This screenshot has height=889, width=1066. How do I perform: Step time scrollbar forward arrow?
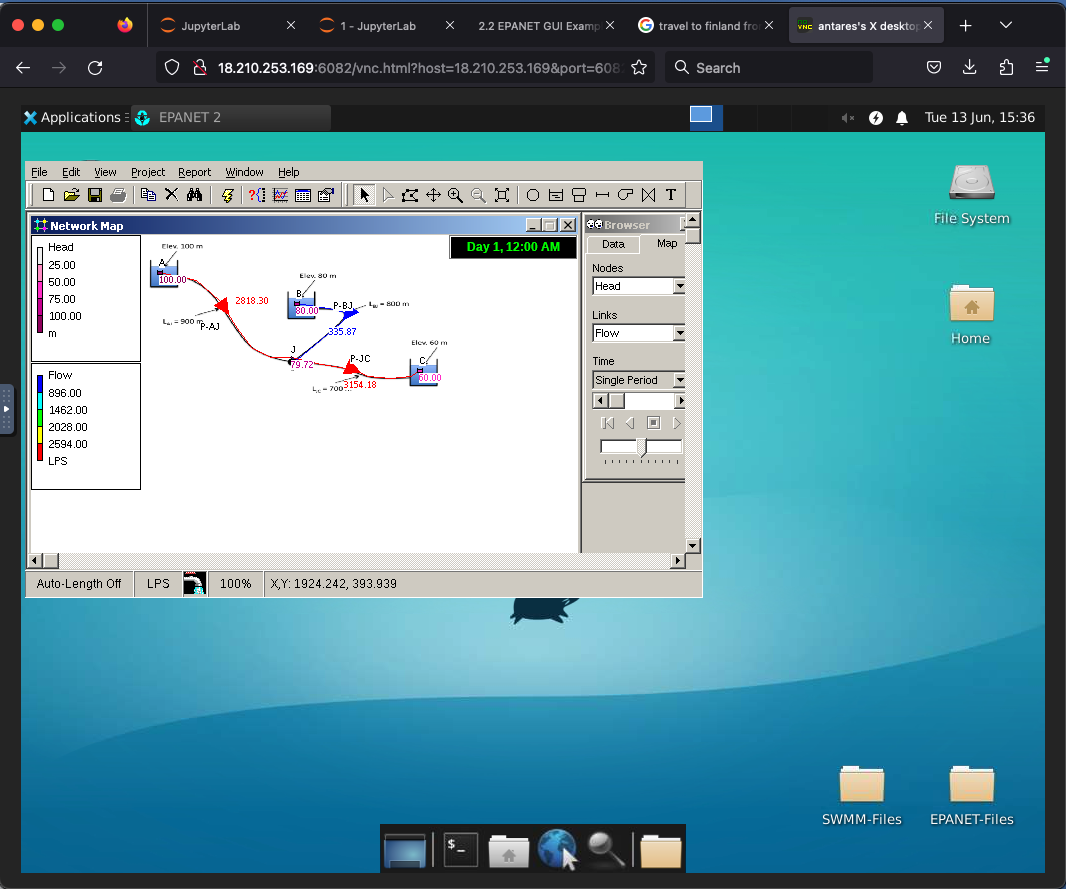[680, 401]
